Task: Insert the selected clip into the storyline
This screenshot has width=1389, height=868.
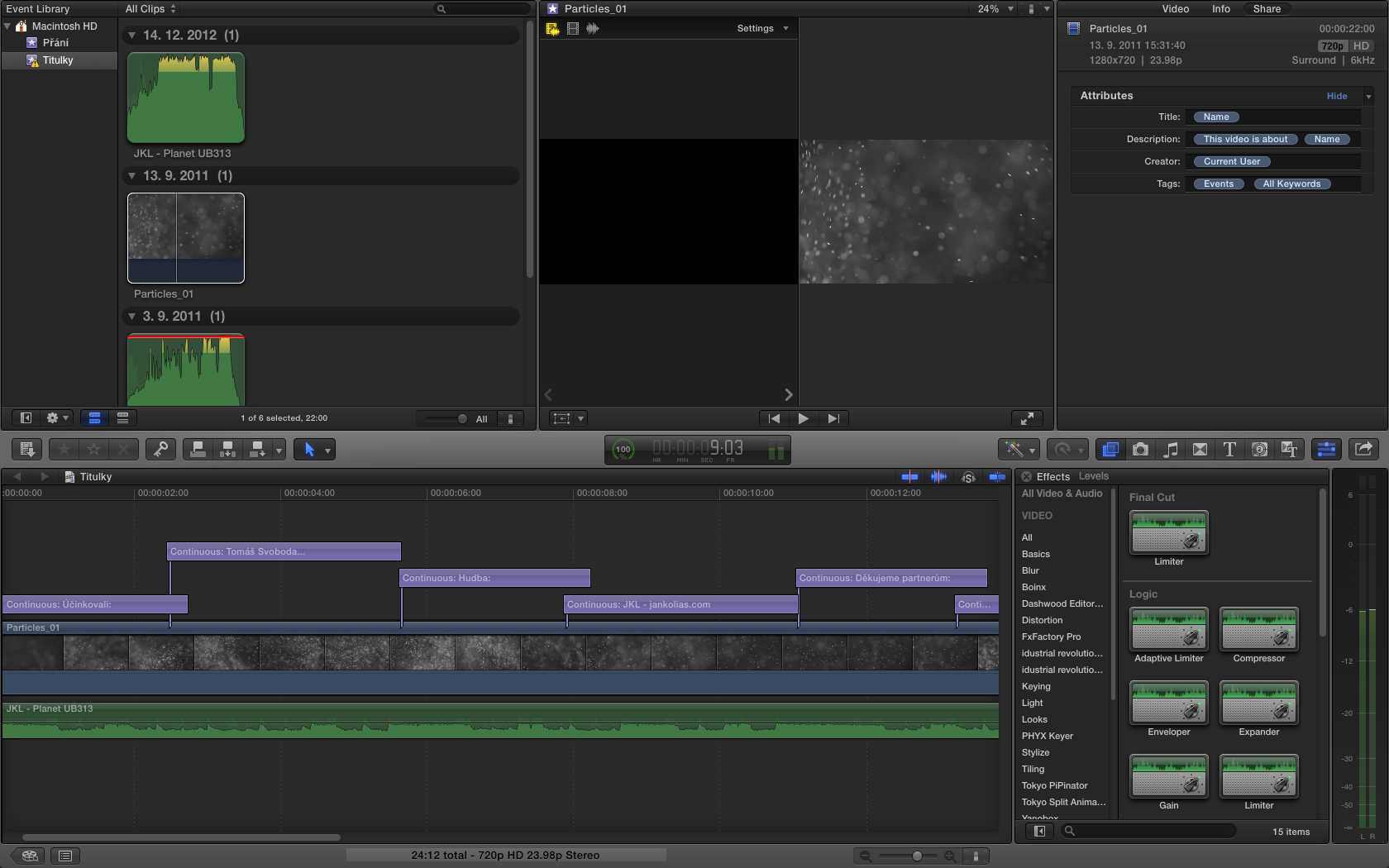Action: coord(227,449)
